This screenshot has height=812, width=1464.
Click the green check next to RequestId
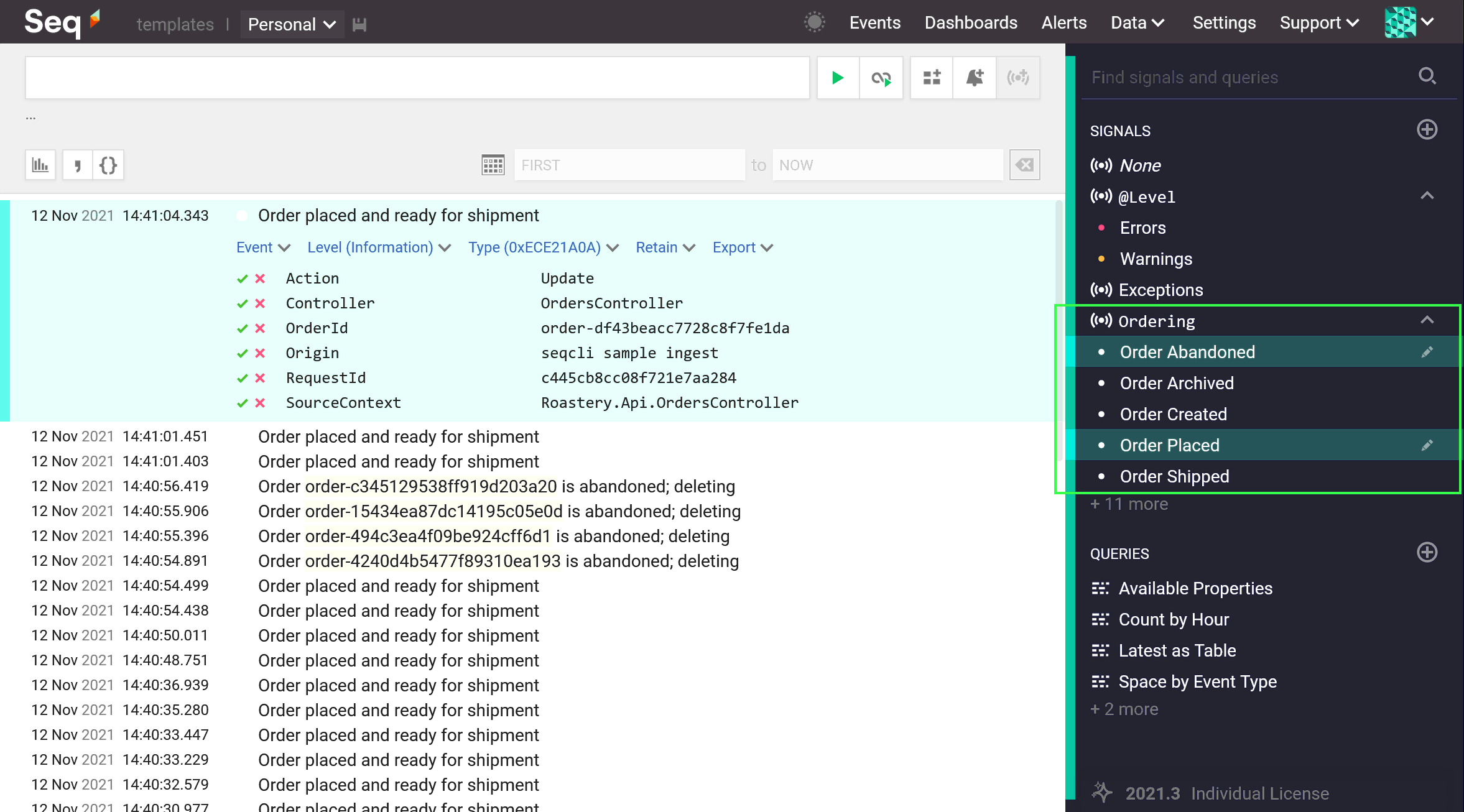tap(242, 378)
